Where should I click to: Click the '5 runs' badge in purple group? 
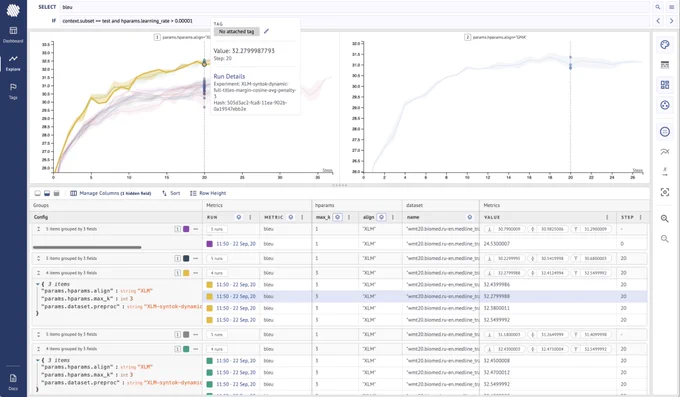(217, 229)
